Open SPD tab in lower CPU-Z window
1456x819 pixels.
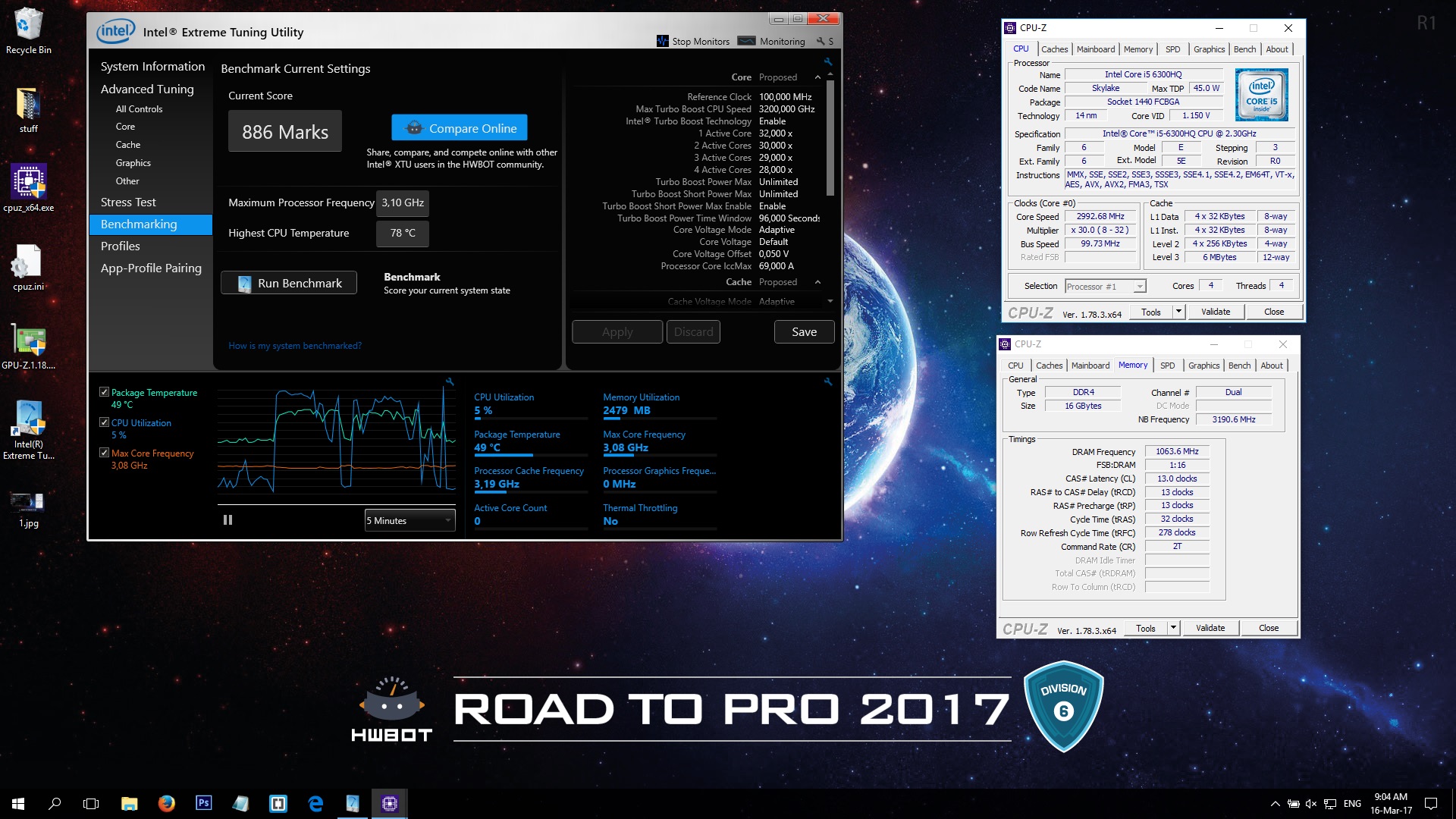(1167, 366)
